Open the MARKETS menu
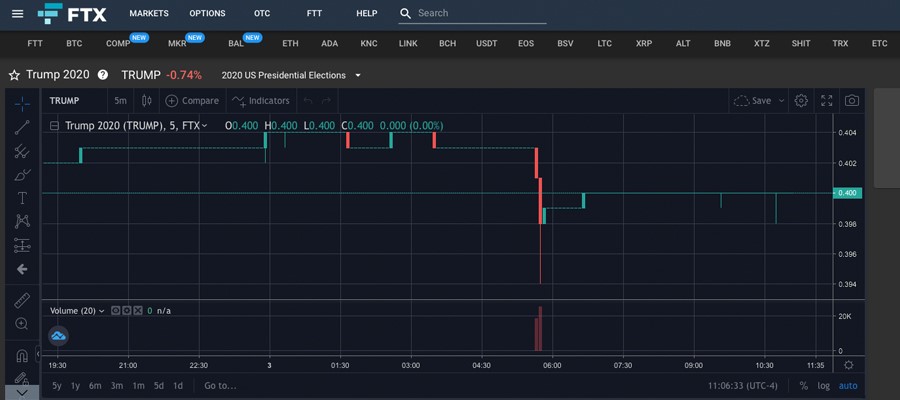This screenshot has width=900, height=400. pyautogui.click(x=149, y=13)
